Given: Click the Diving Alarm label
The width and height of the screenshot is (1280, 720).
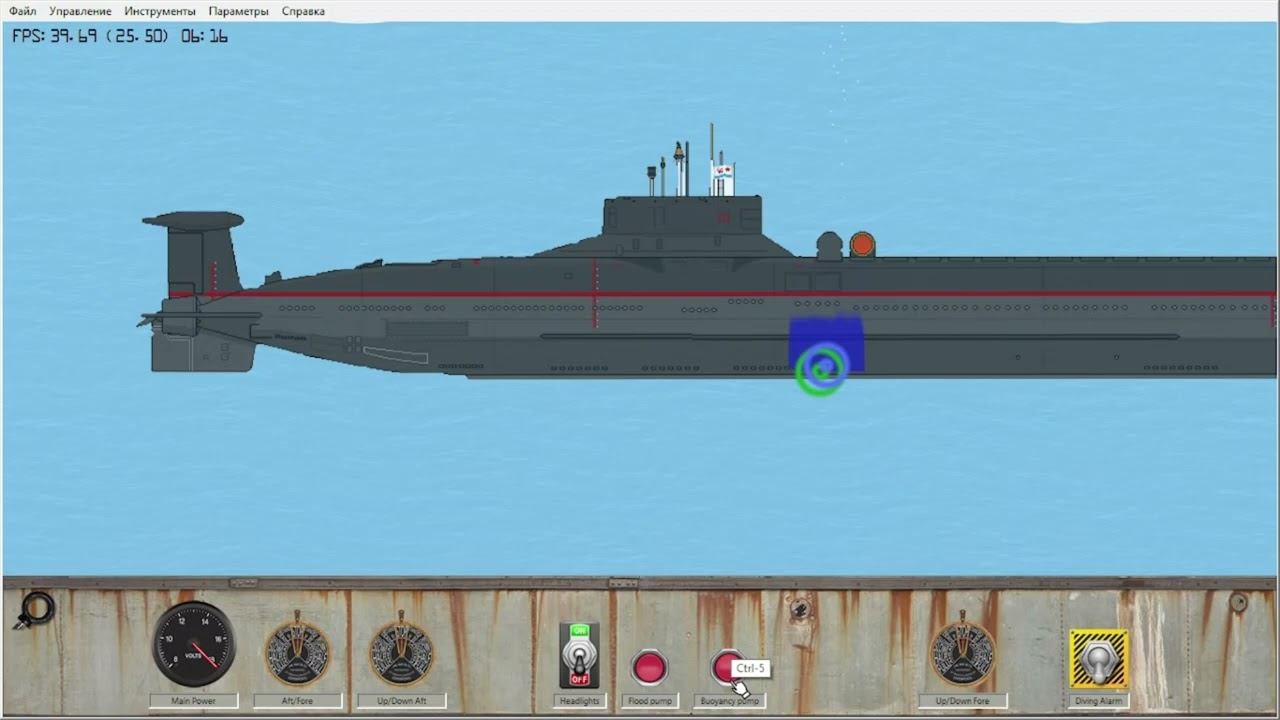Looking at the screenshot, I should (1099, 701).
